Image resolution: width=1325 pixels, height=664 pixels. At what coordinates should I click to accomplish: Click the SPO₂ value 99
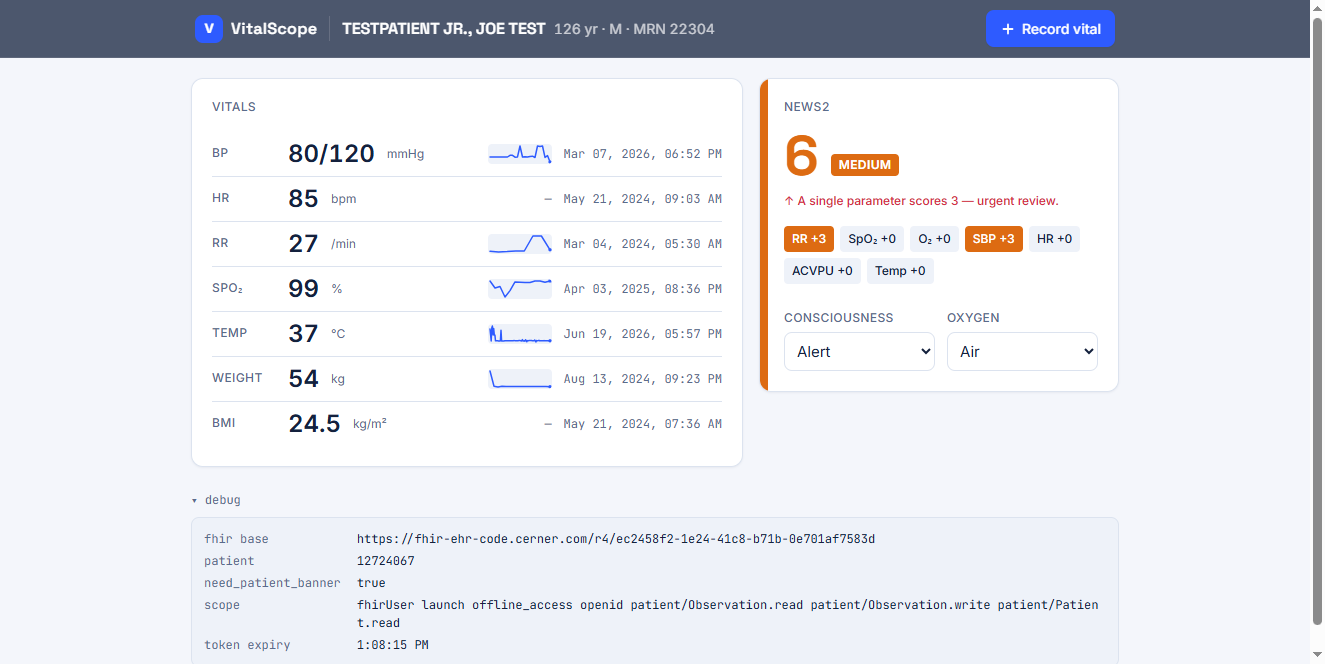tap(303, 289)
